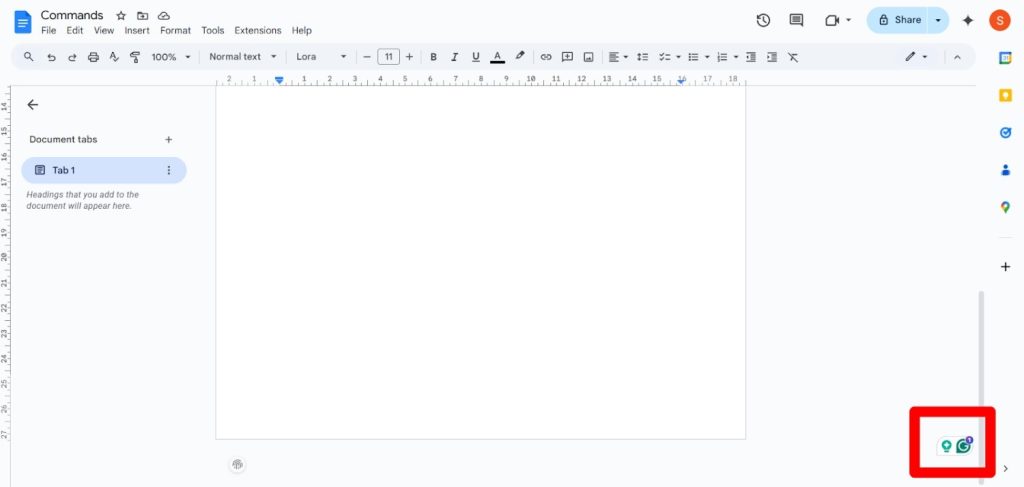This screenshot has width=1024, height=487.
Task: Open numbered list options dropdown
Action: 727,57
